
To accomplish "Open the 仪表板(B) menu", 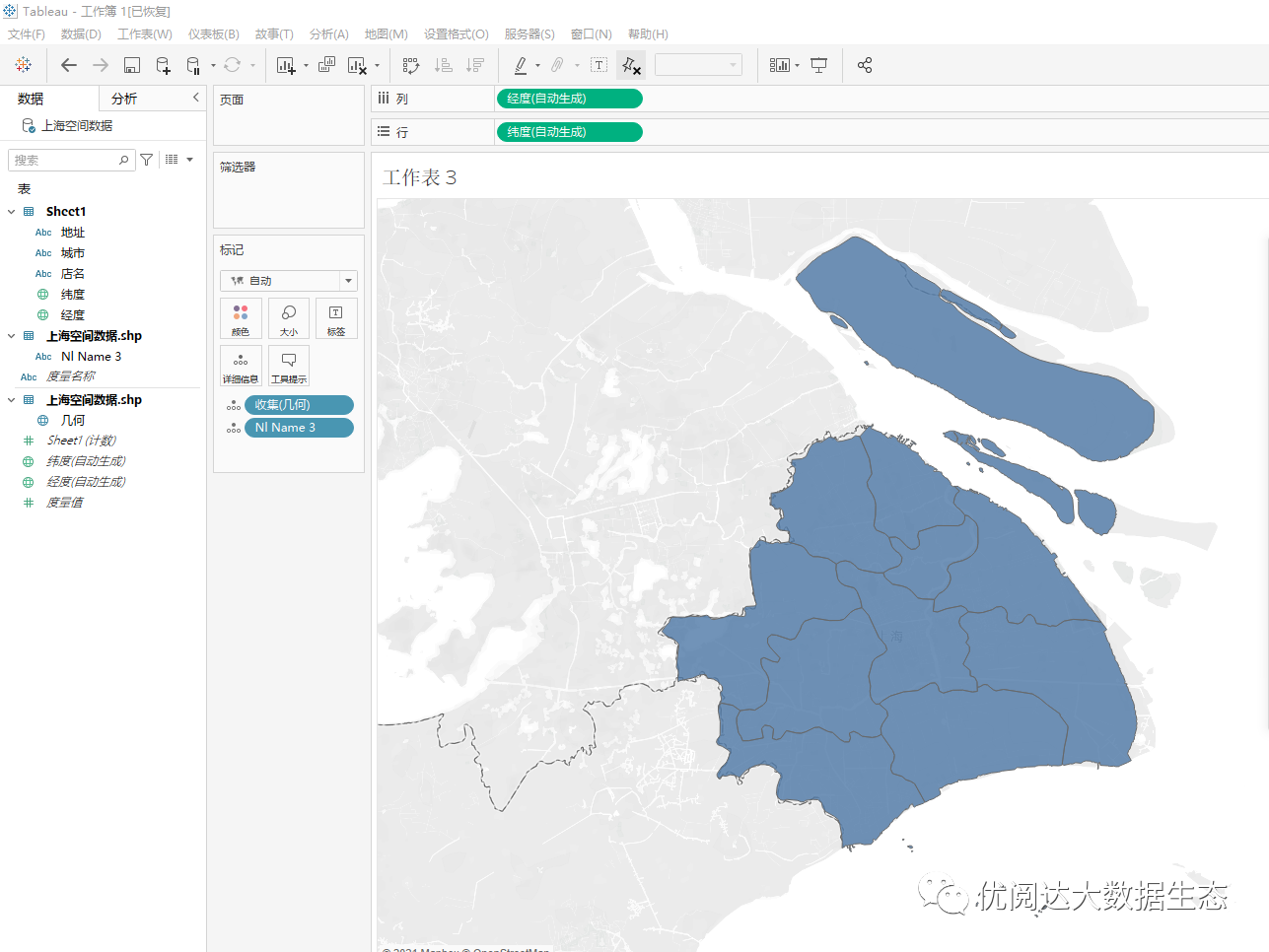I will click(214, 34).
